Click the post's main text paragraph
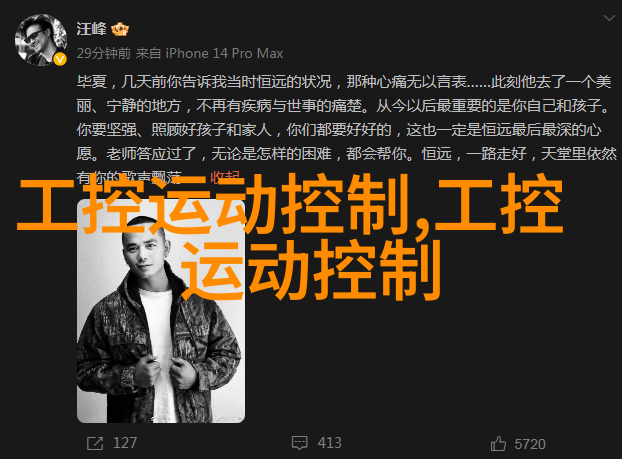The image size is (622, 459). pyautogui.click(x=346, y=130)
